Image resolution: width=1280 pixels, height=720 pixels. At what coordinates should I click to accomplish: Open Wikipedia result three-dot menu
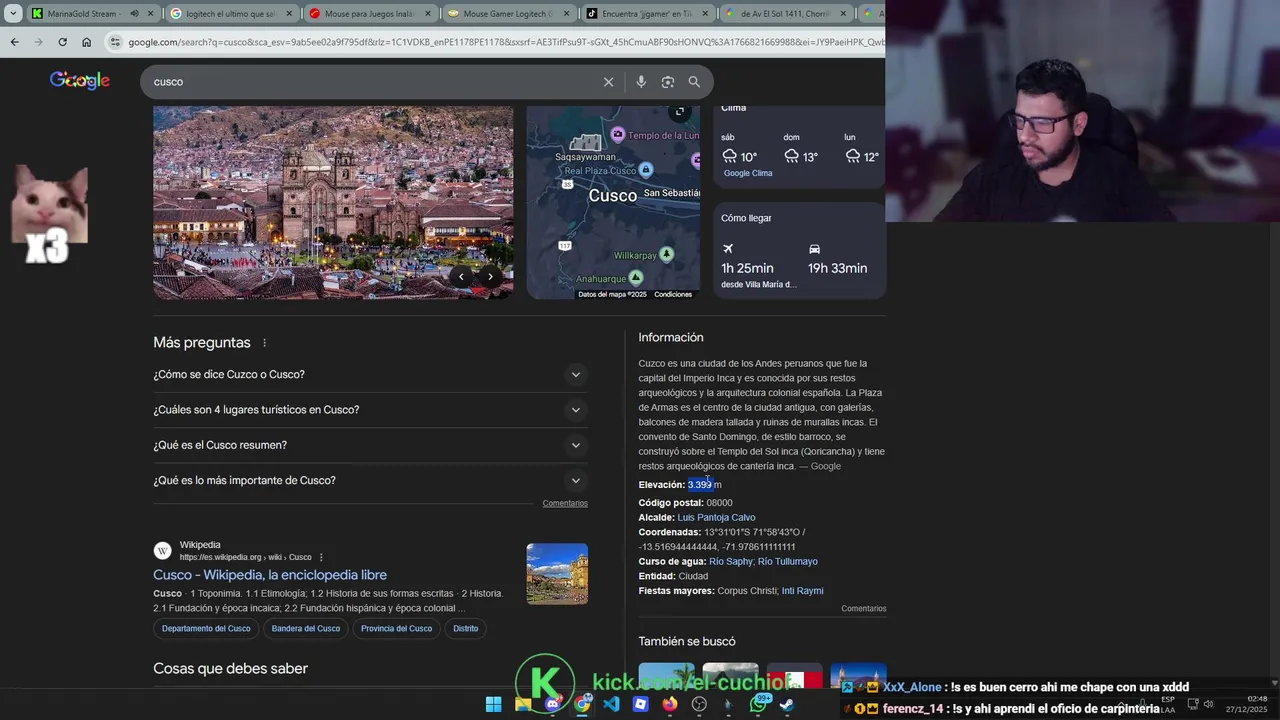(321, 557)
